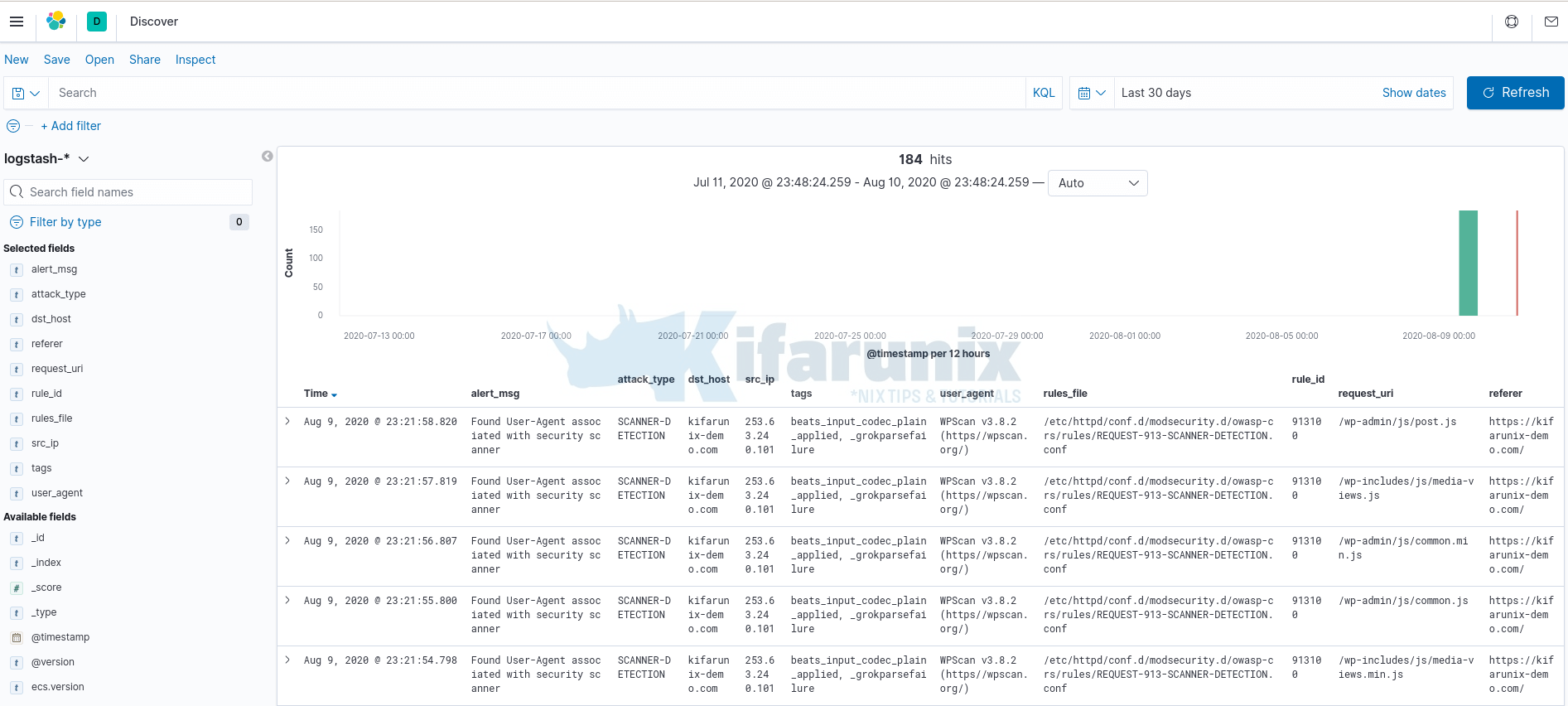Click the src_ip field type icon
The height and width of the screenshot is (706, 1568).
pos(17,444)
